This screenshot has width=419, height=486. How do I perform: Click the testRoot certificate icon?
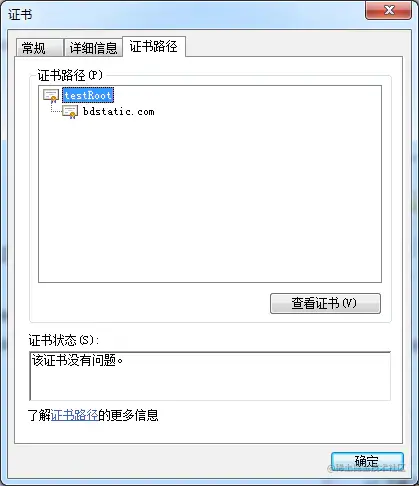(x=51, y=95)
